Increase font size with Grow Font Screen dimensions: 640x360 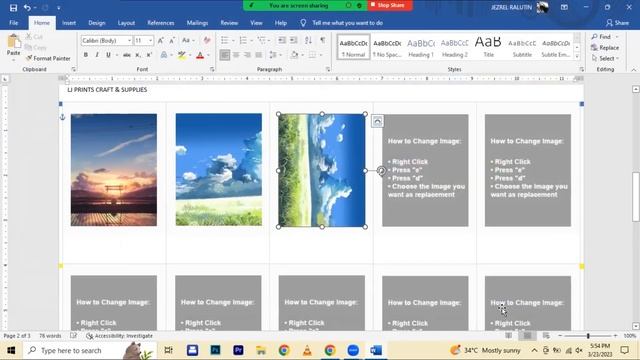click(x=160, y=40)
